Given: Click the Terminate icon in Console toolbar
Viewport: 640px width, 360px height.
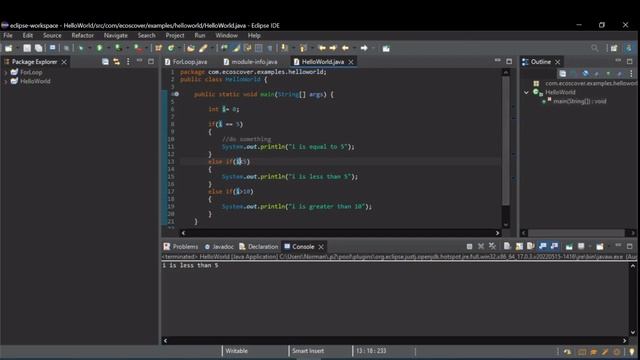Looking at the screenshot, I should [469, 247].
